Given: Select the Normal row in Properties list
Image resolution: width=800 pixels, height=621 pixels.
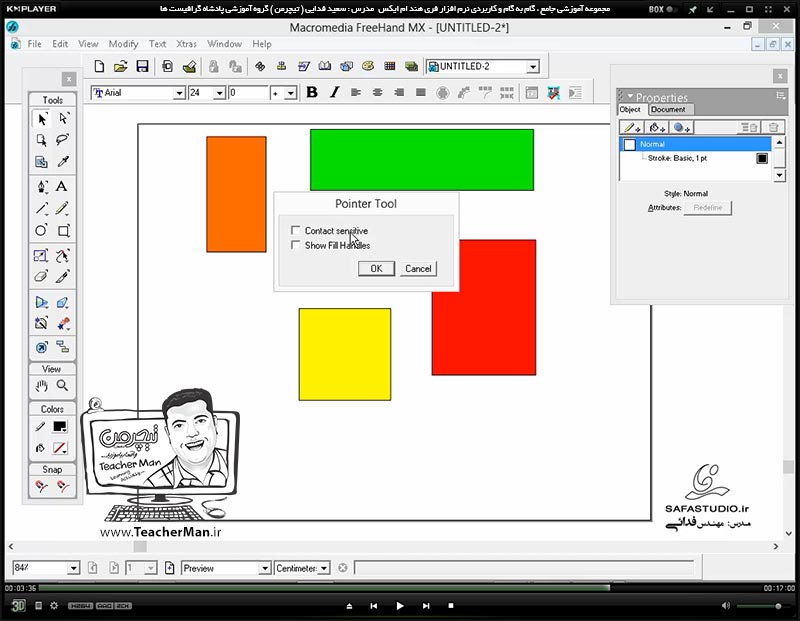Looking at the screenshot, I should [x=695, y=144].
